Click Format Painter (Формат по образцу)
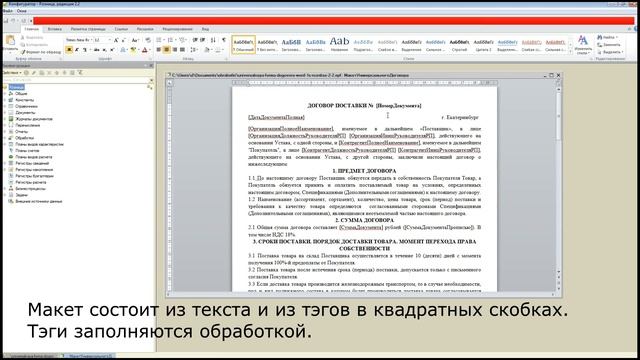The image size is (640, 360). (x=40, y=52)
